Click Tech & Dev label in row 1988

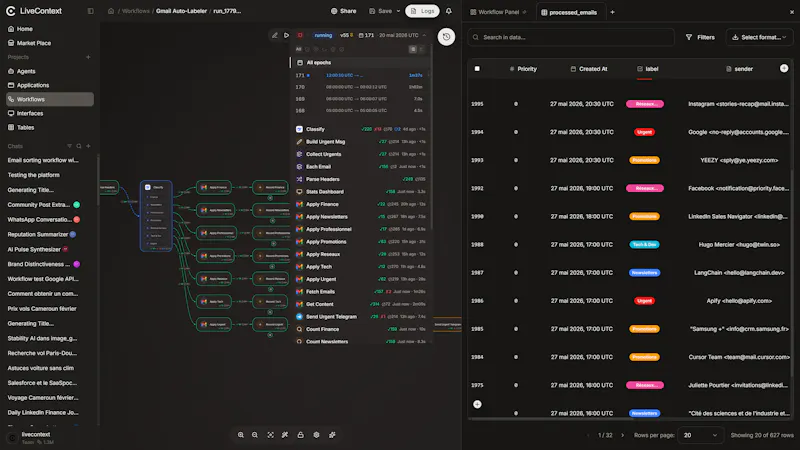tap(644, 244)
